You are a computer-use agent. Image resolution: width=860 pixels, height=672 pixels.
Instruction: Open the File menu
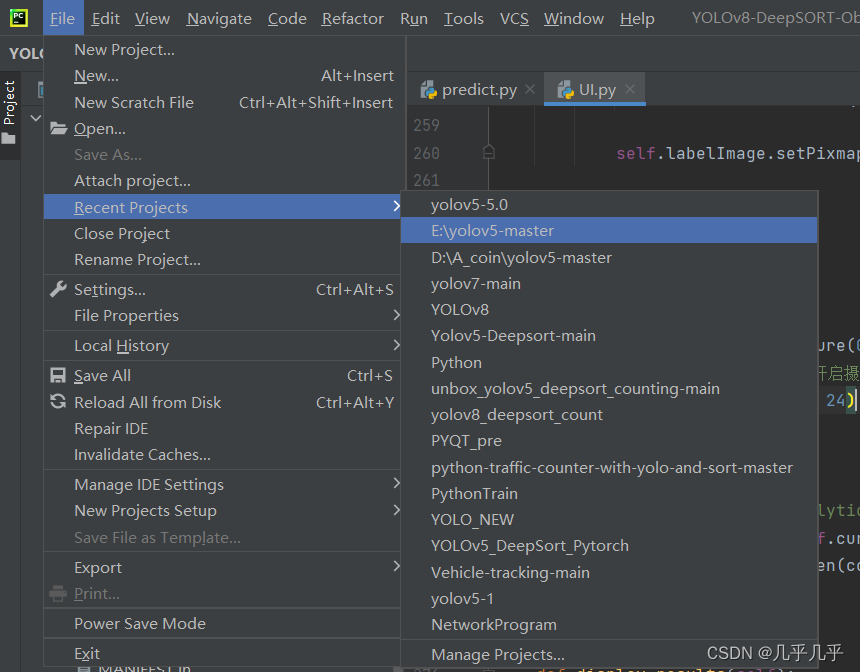[x=63, y=19]
